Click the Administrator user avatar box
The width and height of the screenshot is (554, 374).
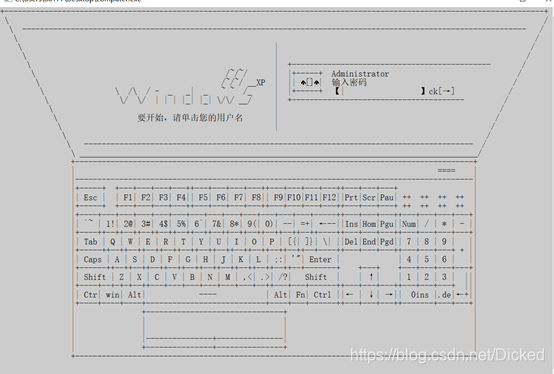click(307, 82)
